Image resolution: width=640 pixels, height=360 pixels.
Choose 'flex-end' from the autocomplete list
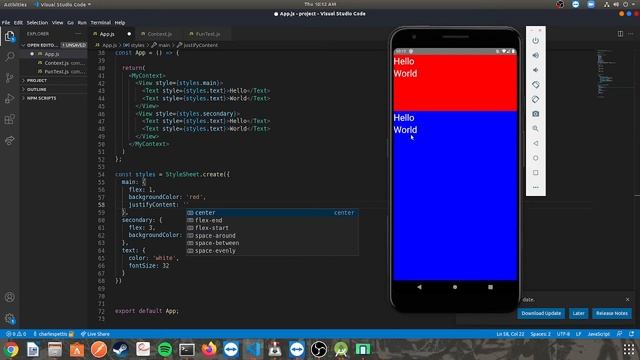pyautogui.click(x=272, y=220)
